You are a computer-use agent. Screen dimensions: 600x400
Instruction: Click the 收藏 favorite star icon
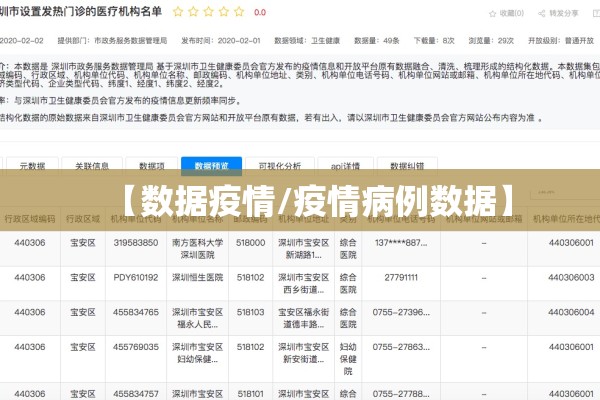492,14
